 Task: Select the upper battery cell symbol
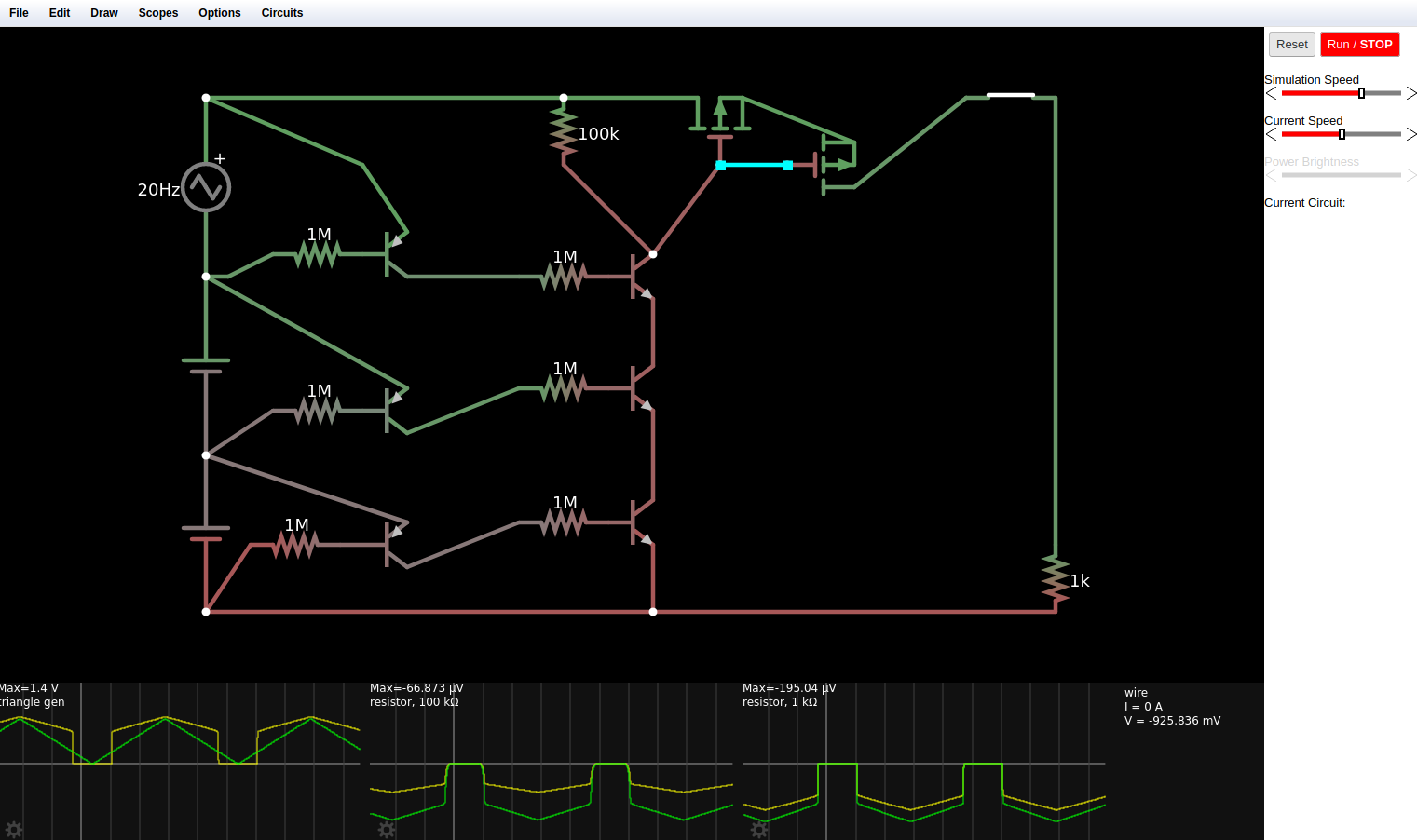click(206, 366)
